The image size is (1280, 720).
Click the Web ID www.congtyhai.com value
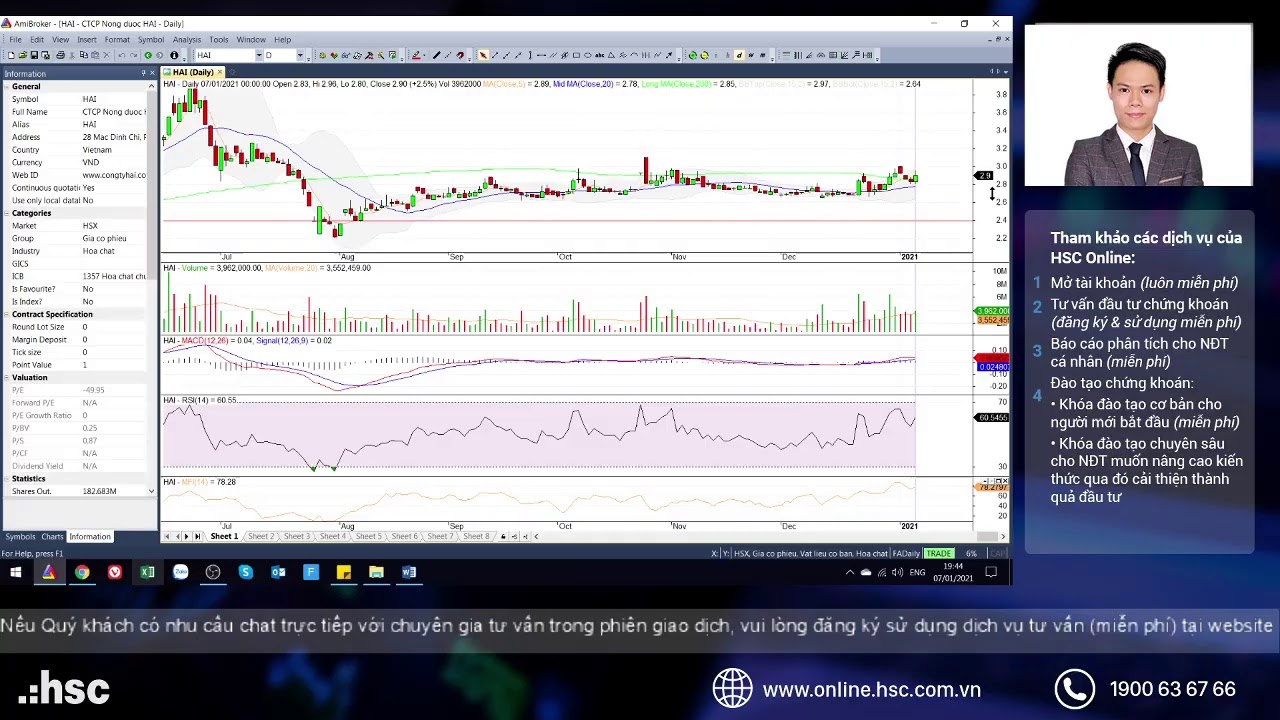click(114, 175)
